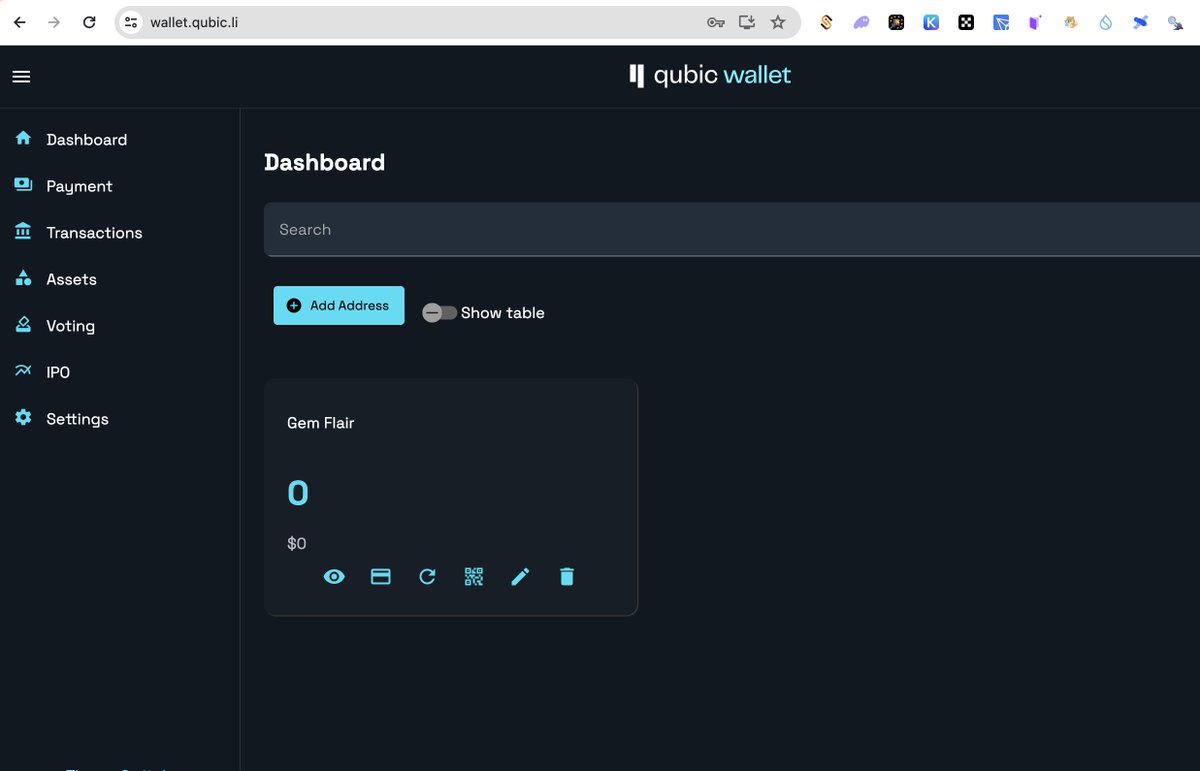
Task: Click the Show table label
Action: coord(503,313)
